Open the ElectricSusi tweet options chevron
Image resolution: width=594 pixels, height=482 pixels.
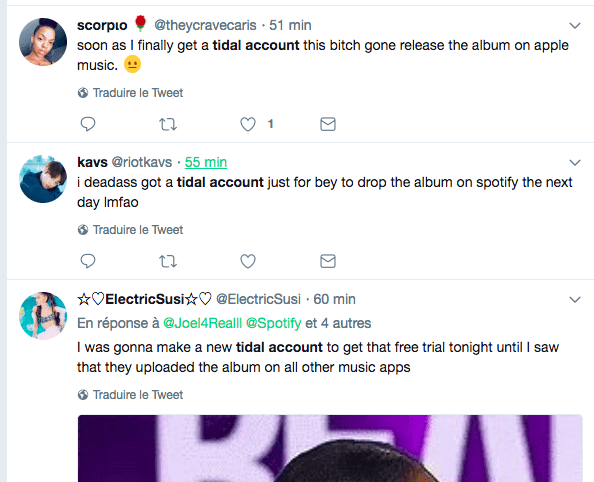(575, 300)
